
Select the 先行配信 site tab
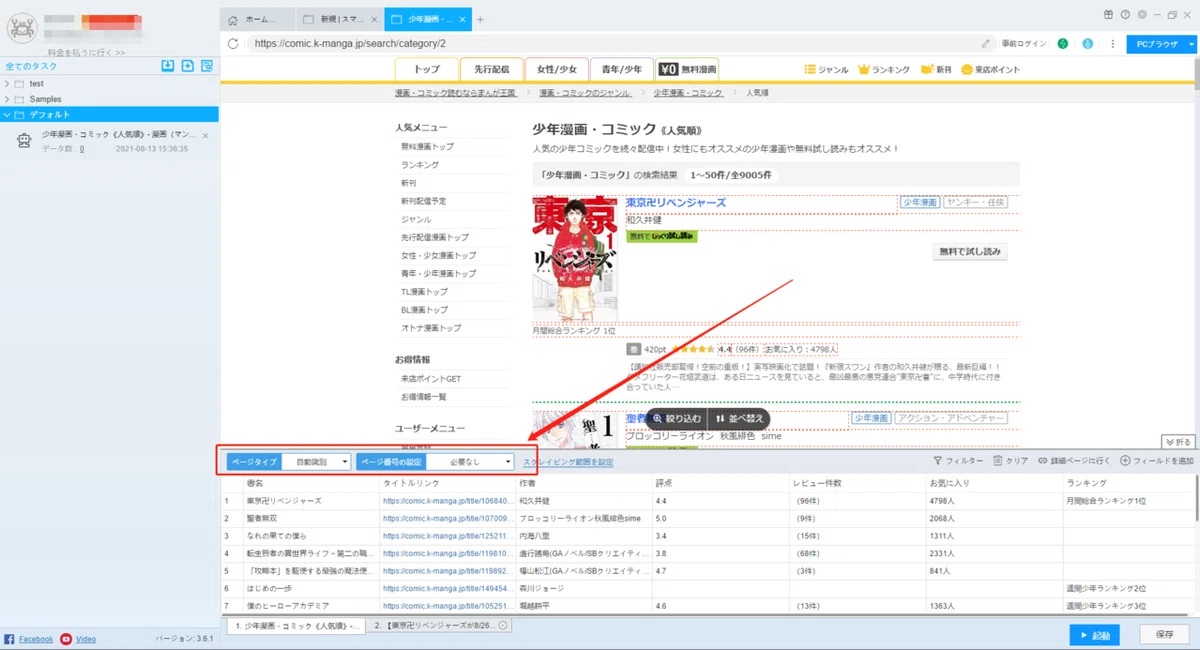491,69
